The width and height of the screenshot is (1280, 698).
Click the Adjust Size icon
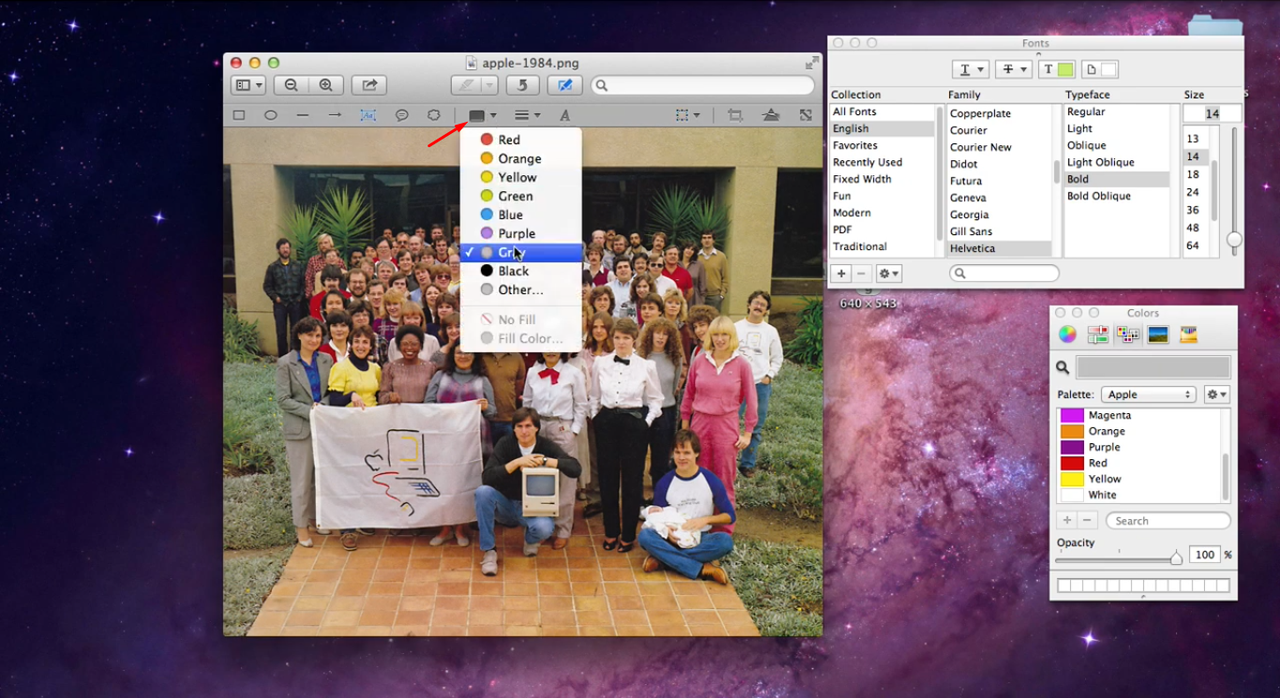click(806, 115)
